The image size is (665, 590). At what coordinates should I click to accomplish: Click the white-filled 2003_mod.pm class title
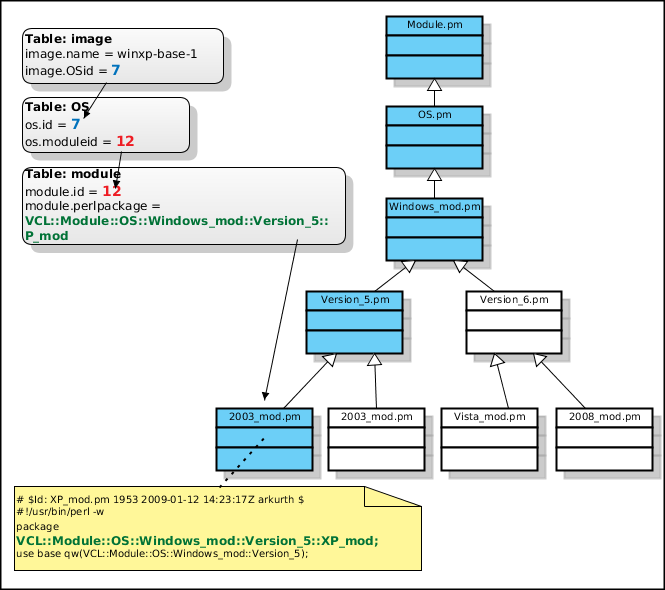tap(377, 417)
